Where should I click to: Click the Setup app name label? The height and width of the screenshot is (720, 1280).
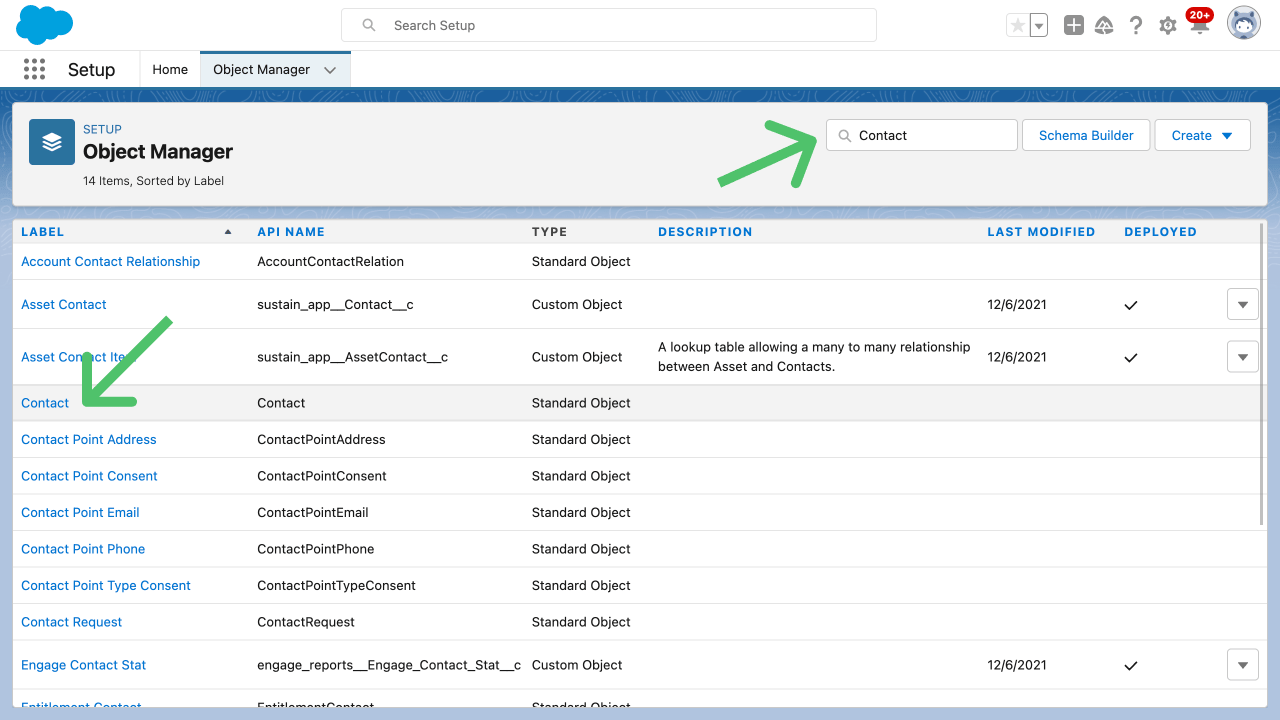pyautogui.click(x=91, y=69)
